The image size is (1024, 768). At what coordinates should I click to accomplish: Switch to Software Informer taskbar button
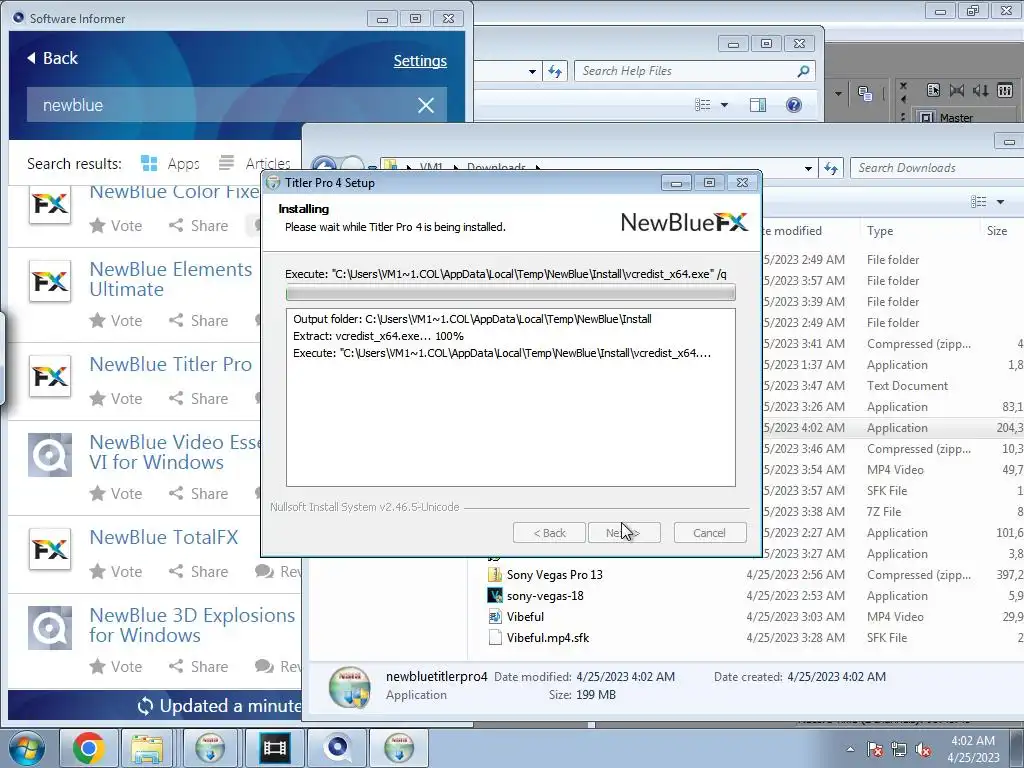(337, 748)
